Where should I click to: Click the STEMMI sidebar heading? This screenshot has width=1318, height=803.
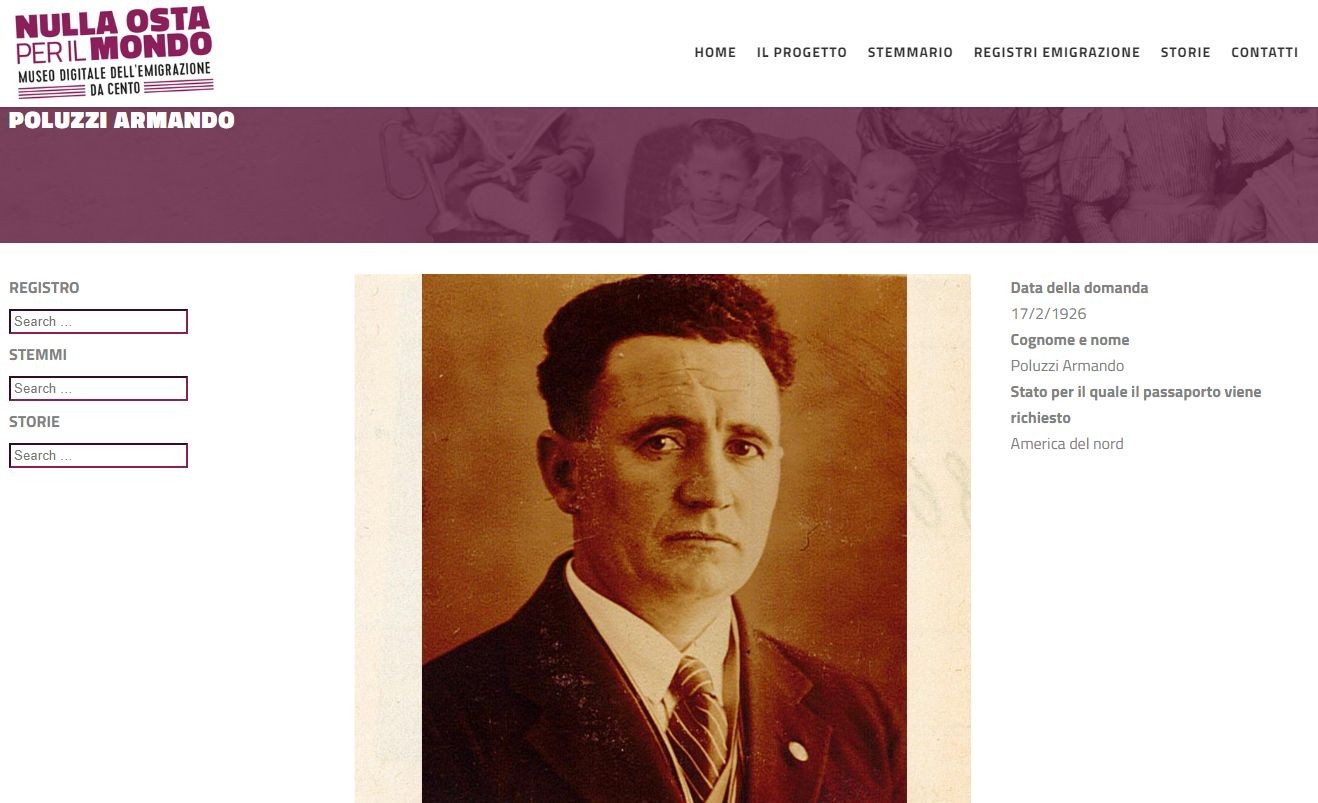38,355
